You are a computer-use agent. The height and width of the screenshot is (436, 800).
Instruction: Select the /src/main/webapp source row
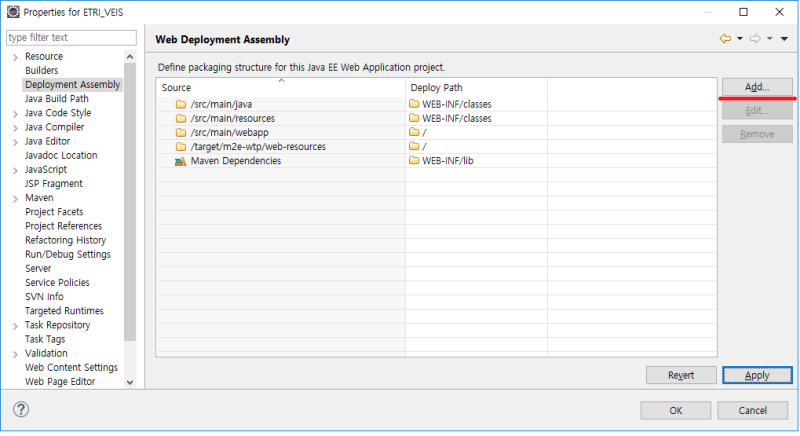coord(229,133)
